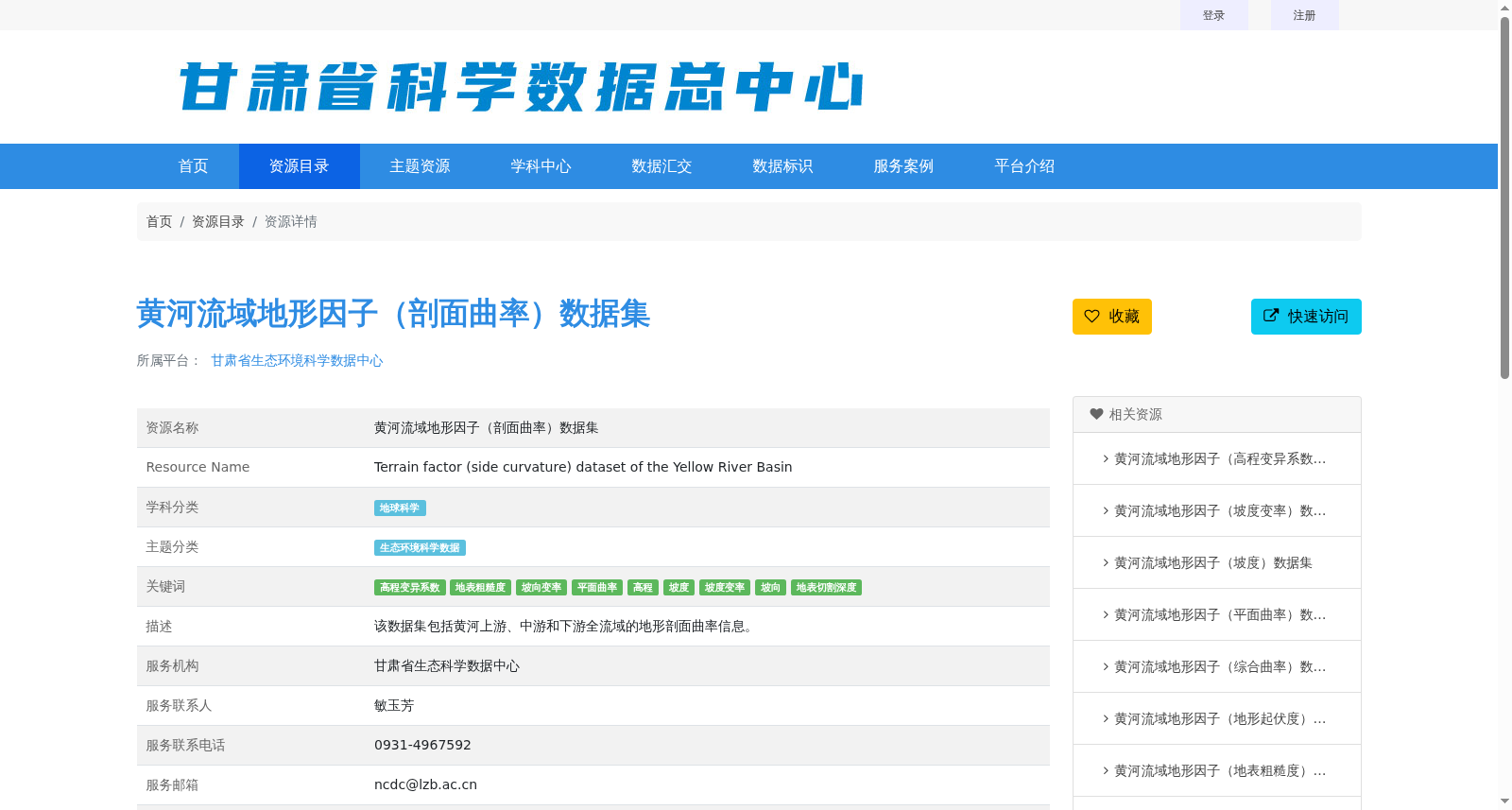The width and height of the screenshot is (1512, 810).
Task: Open the 主题资源 navigation tab
Action: (421, 166)
